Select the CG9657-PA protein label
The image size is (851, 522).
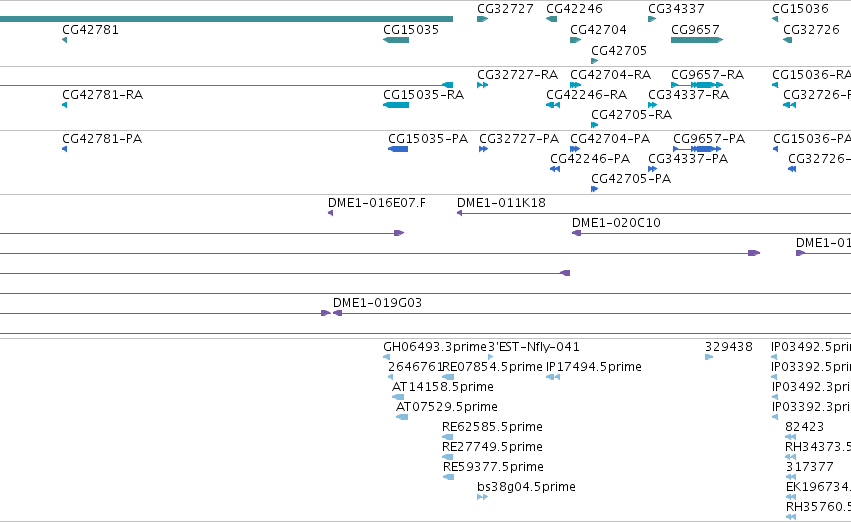click(709, 139)
